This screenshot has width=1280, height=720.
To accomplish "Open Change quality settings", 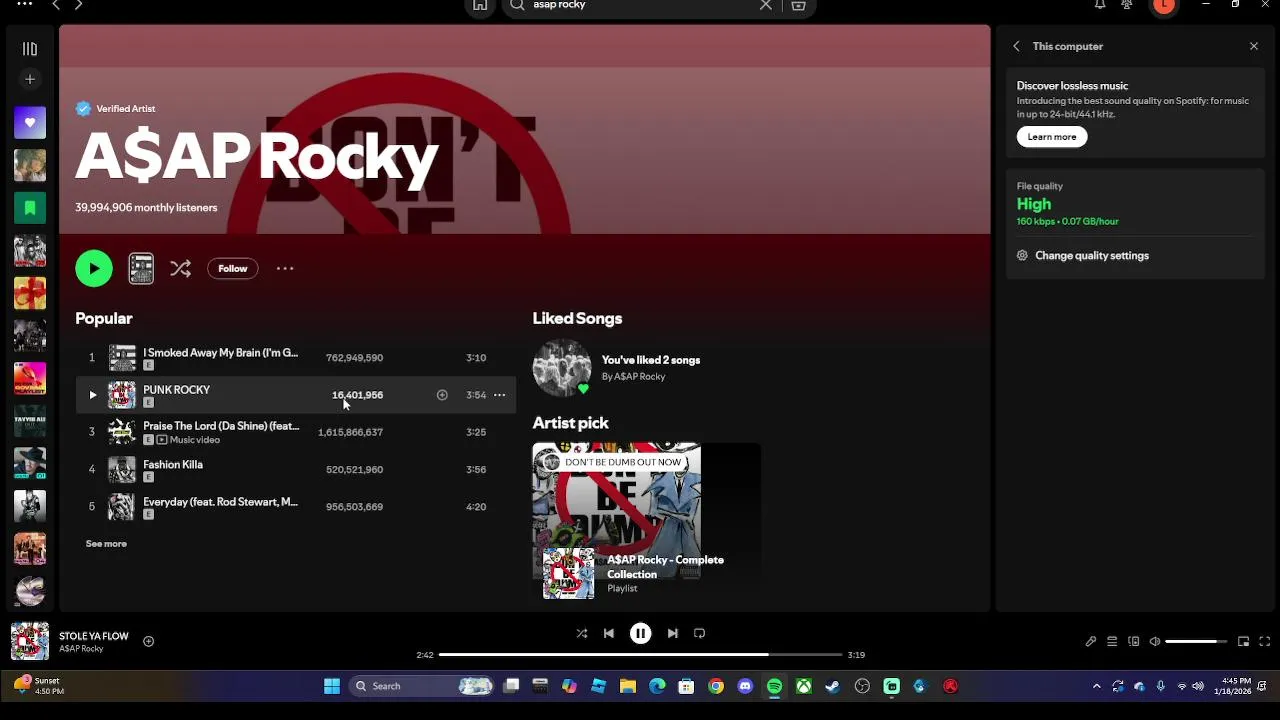I will [x=1092, y=256].
